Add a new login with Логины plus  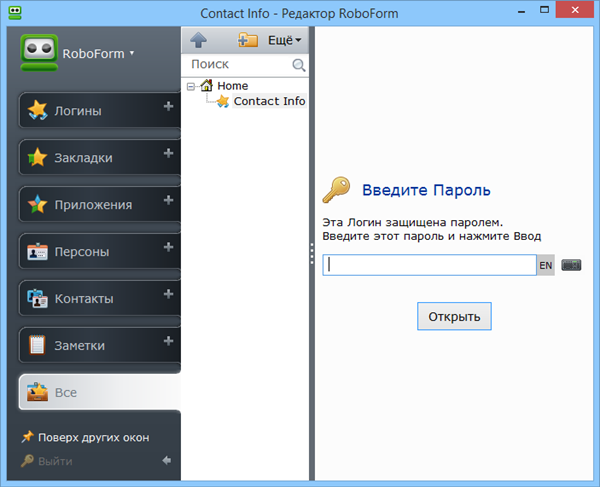point(168,106)
